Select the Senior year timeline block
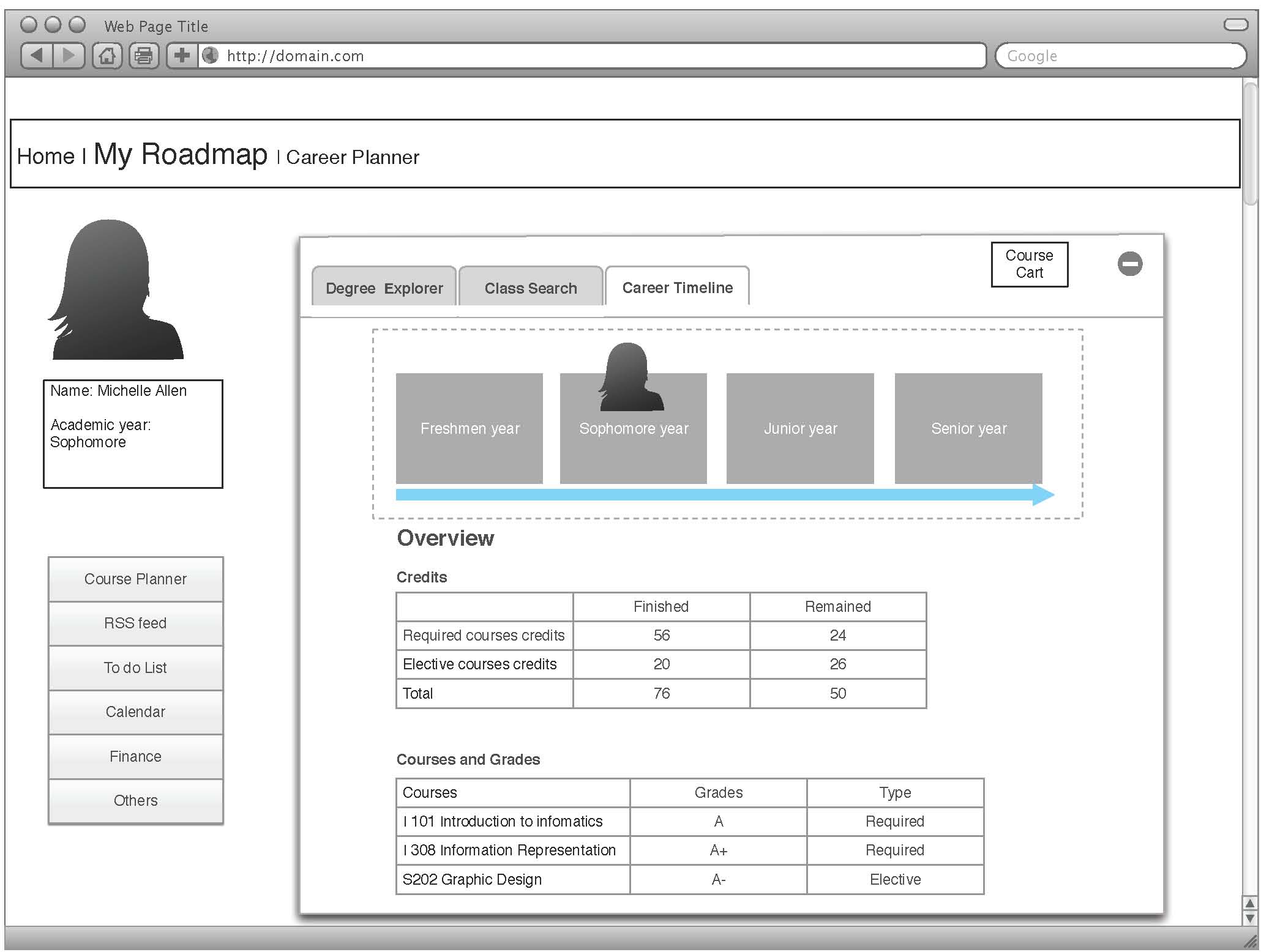Image resolution: width=1261 pixels, height=952 pixels. 968,428
